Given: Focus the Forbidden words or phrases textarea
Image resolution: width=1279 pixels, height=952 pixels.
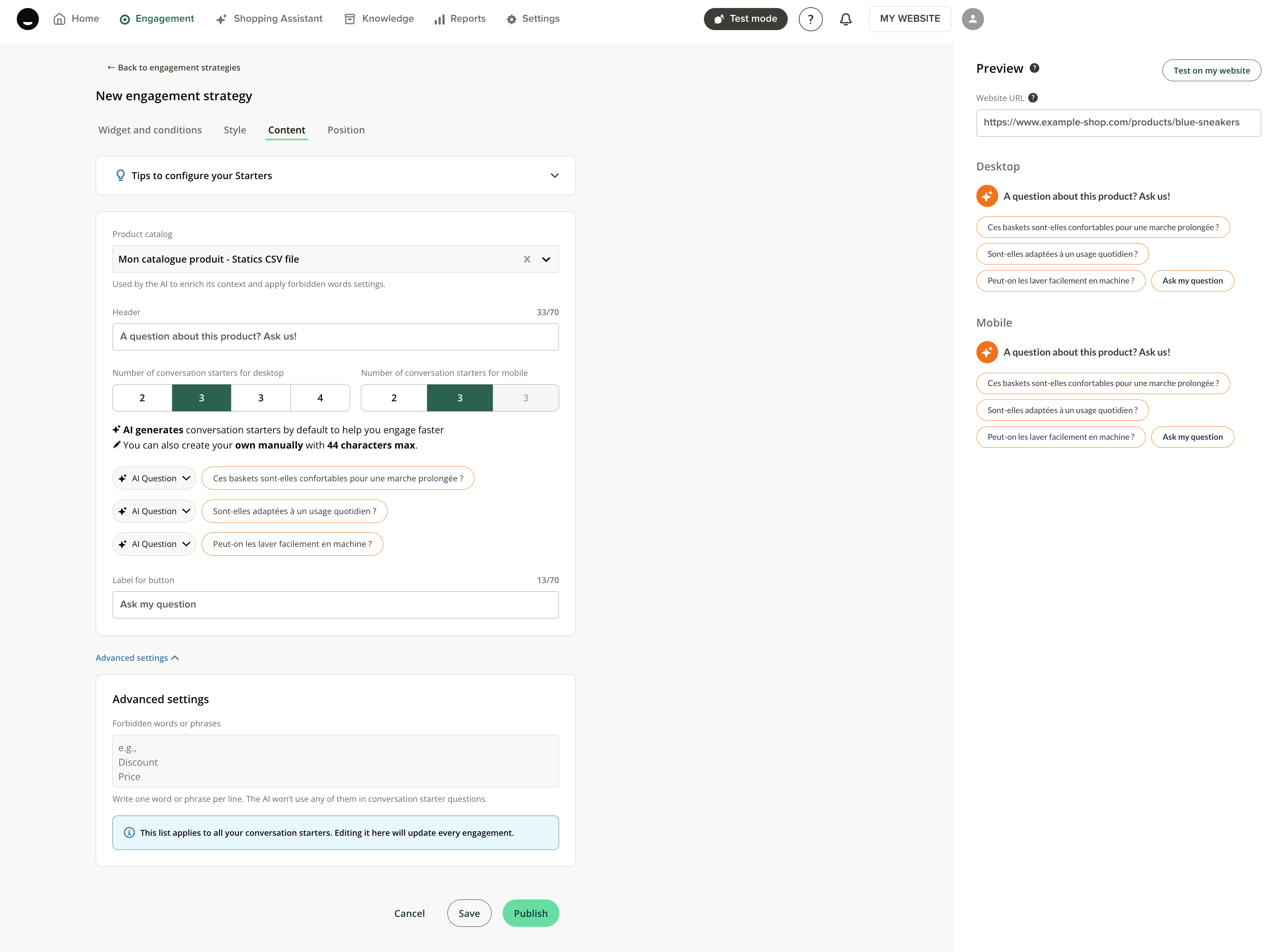Looking at the screenshot, I should tap(335, 761).
